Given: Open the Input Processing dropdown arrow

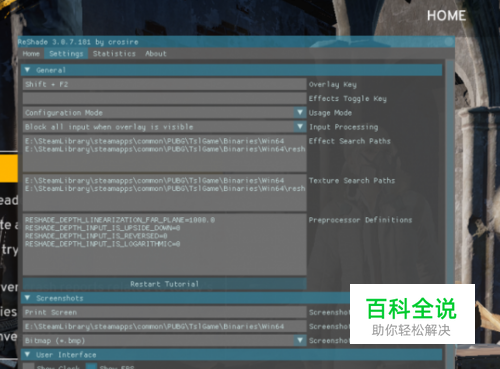Looking at the screenshot, I should (x=300, y=127).
